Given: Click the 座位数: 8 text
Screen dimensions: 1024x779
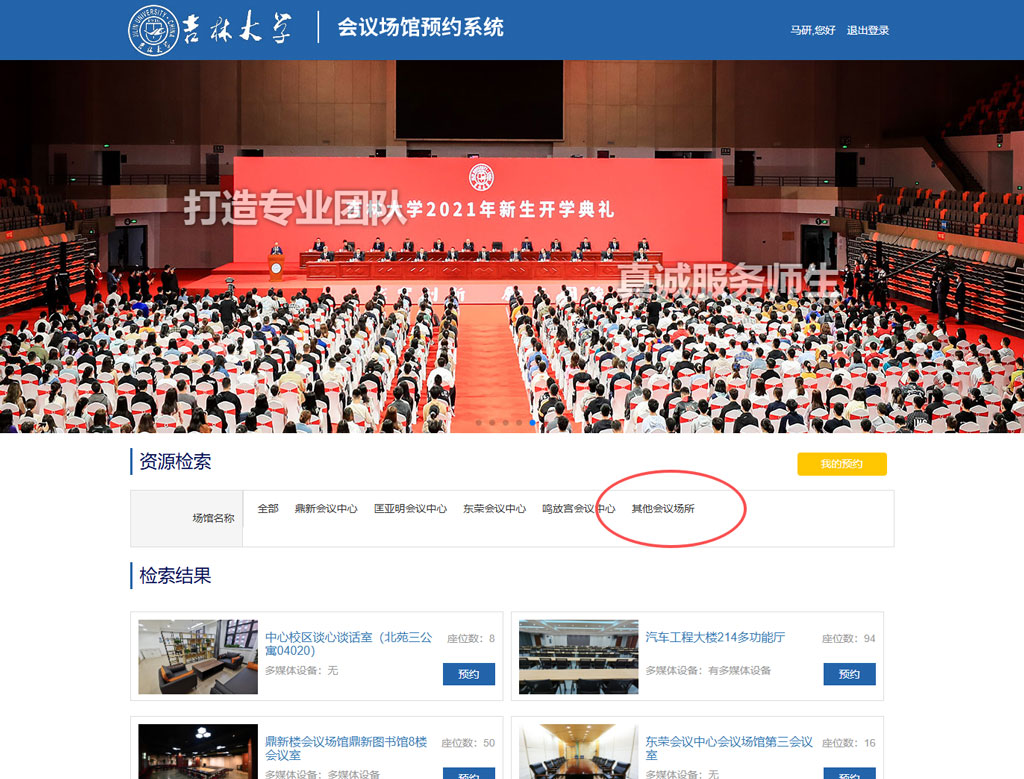Looking at the screenshot, I should (x=471, y=638).
